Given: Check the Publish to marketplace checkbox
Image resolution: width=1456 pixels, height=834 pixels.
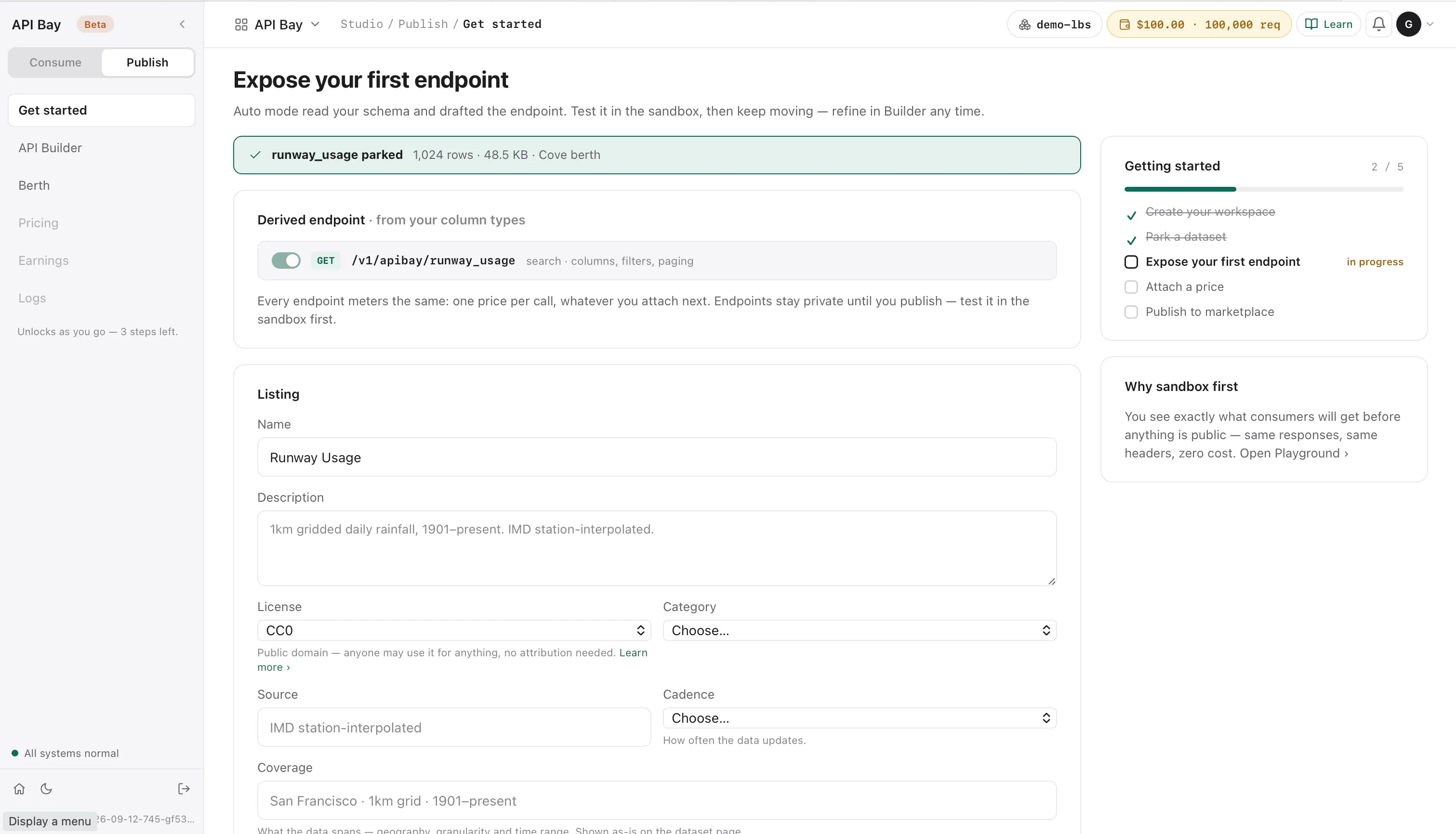Looking at the screenshot, I should coord(1131,312).
